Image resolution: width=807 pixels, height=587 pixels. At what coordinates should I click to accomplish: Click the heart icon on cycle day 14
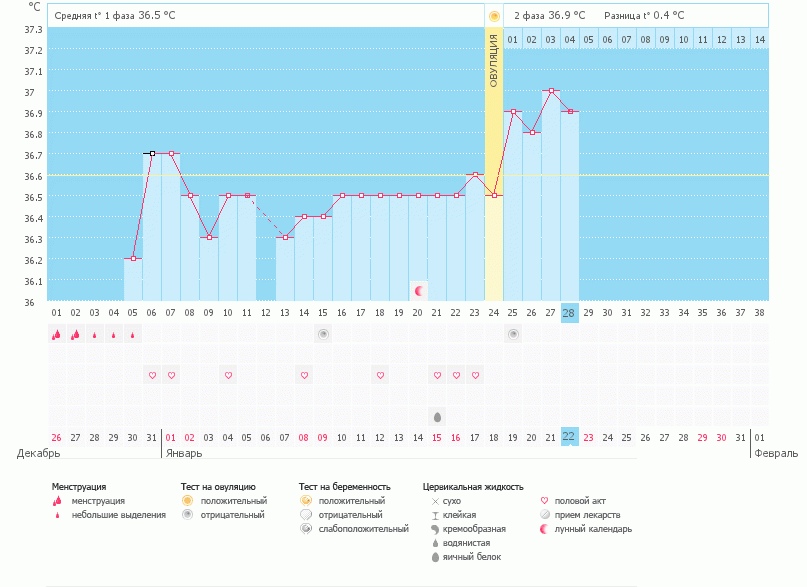pyautogui.click(x=304, y=375)
